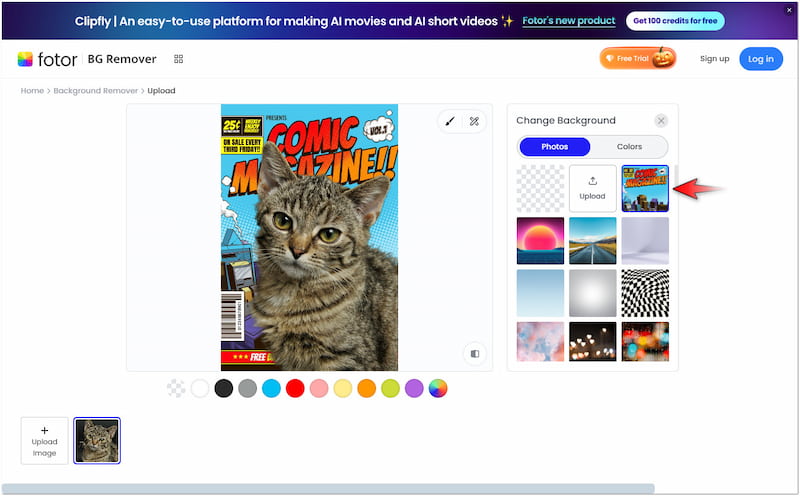The width and height of the screenshot is (800, 496).
Task: Click the Upload Image tile
Action: tap(44, 441)
